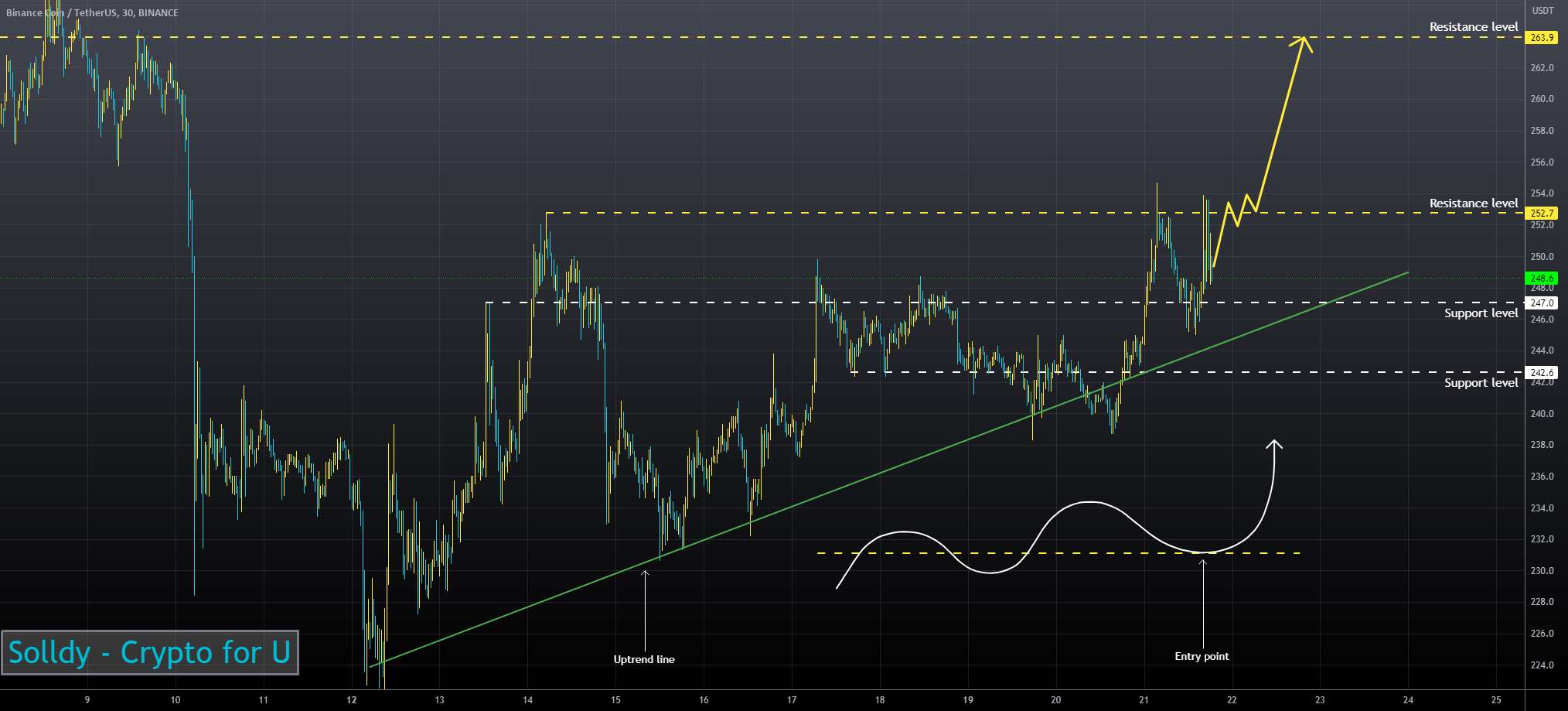Click the 242.6 support price label

point(1541,373)
